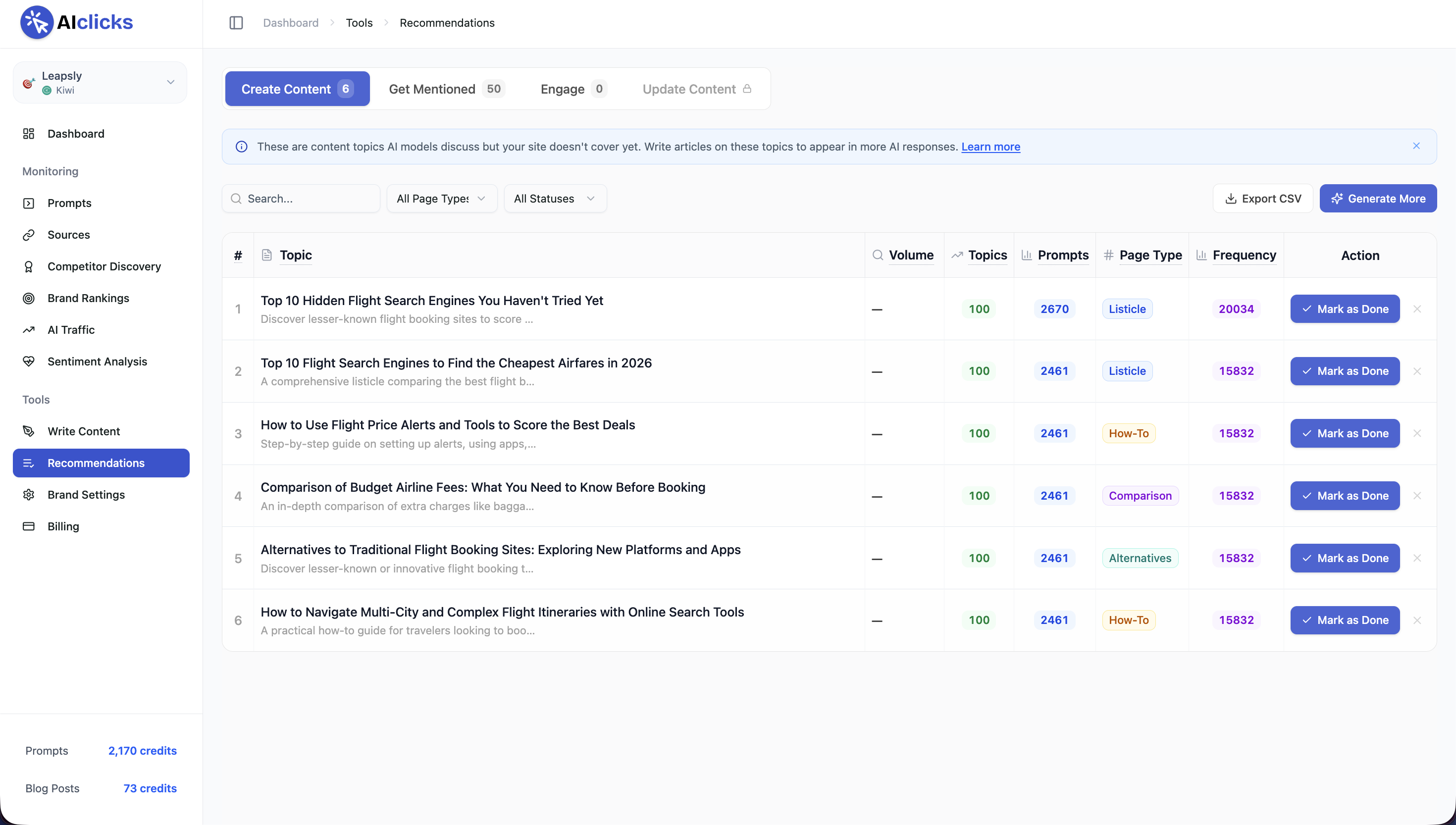
Task: Open Sentiment Analysis in sidebar
Action: [x=97, y=361]
